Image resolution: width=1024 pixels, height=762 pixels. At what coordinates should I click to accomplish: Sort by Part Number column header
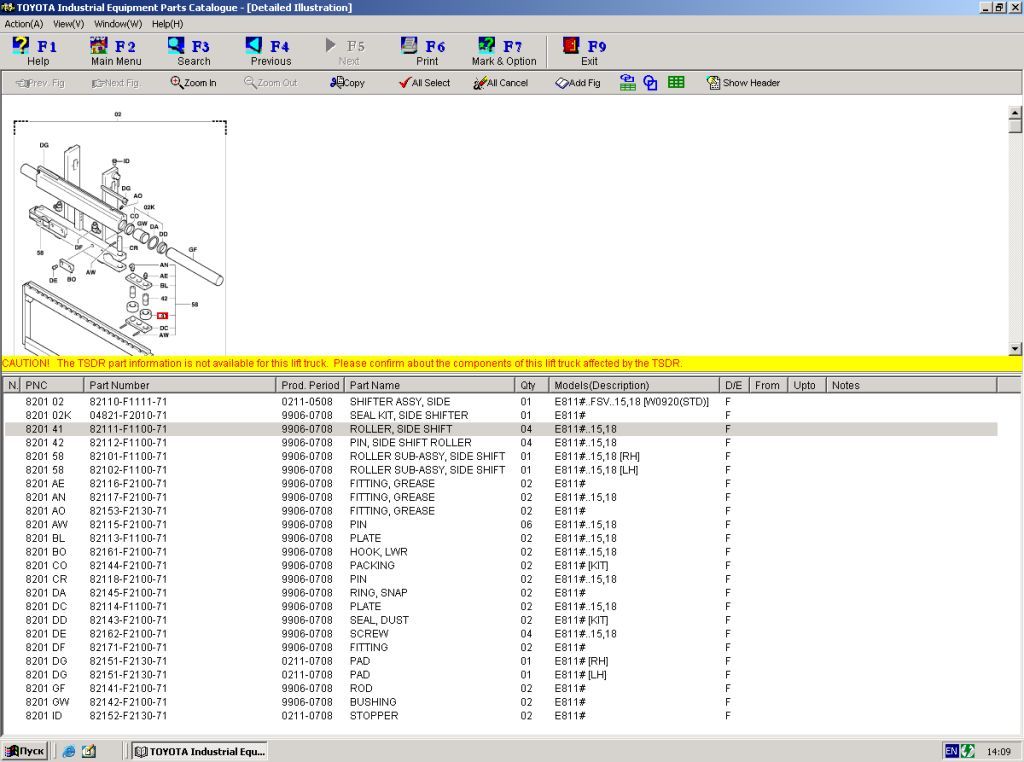(x=180, y=385)
